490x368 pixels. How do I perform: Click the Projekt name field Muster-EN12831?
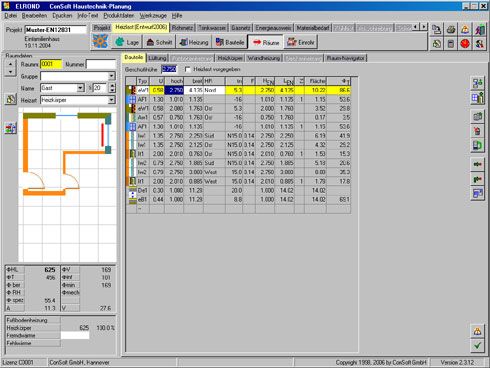pyautogui.click(x=55, y=30)
